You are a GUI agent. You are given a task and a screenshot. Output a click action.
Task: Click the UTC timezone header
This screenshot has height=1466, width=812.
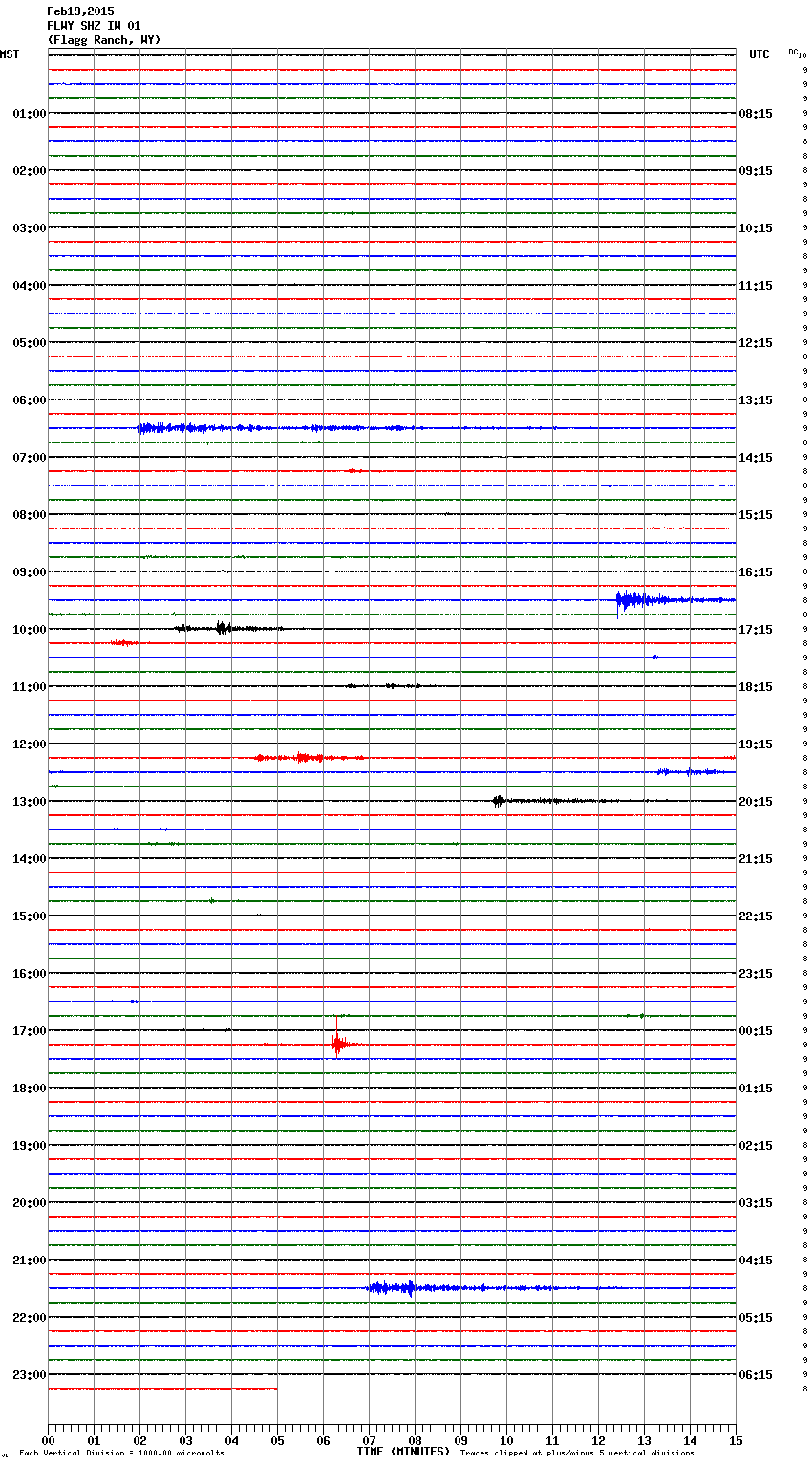[759, 54]
